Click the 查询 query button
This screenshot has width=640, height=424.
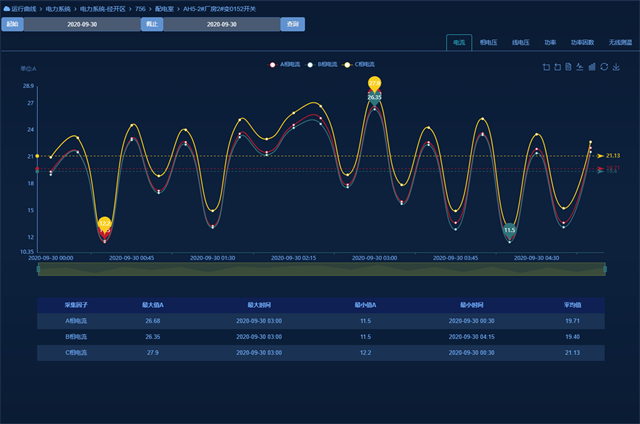pyautogui.click(x=292, y=24)
